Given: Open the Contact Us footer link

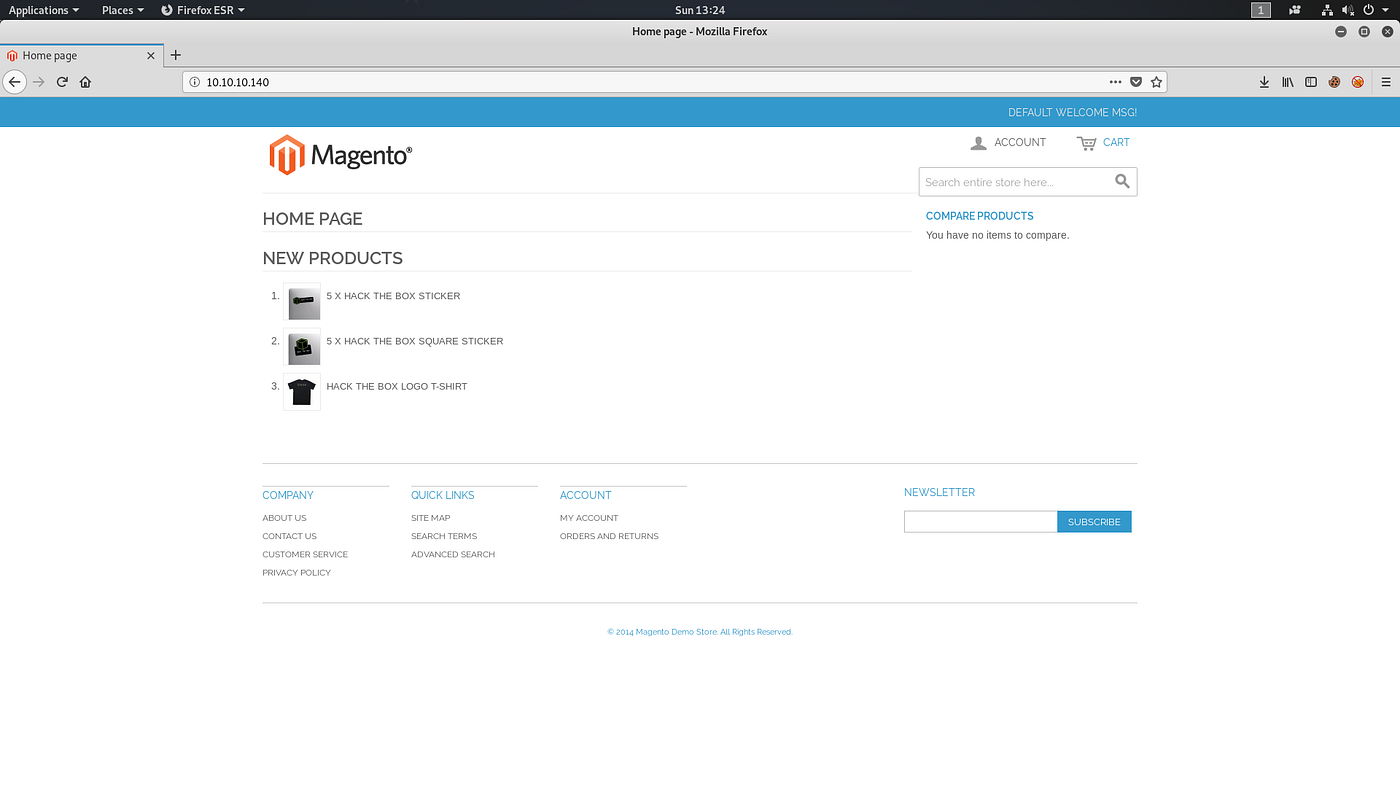Looking at the screenshot, I should (290, 536).
